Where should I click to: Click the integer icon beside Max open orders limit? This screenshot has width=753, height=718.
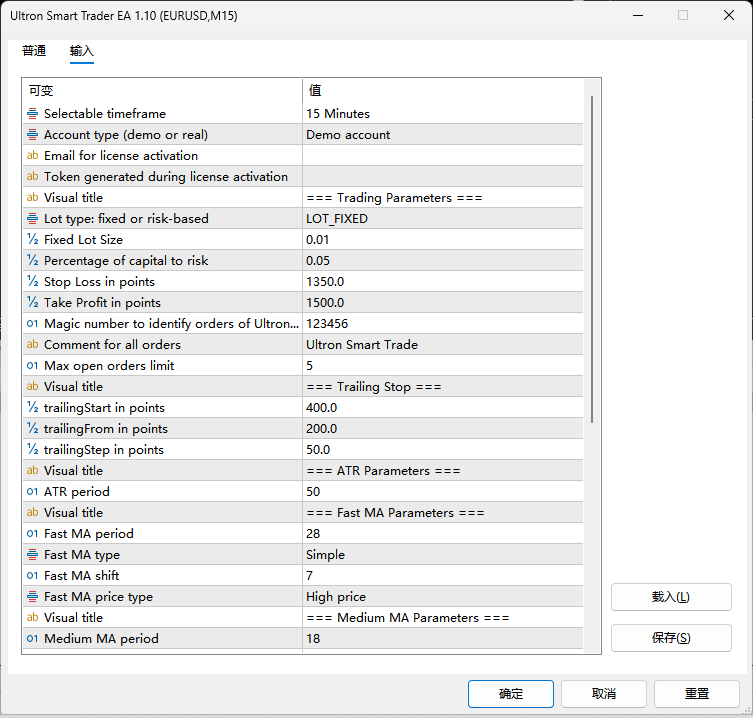point(32,365)
